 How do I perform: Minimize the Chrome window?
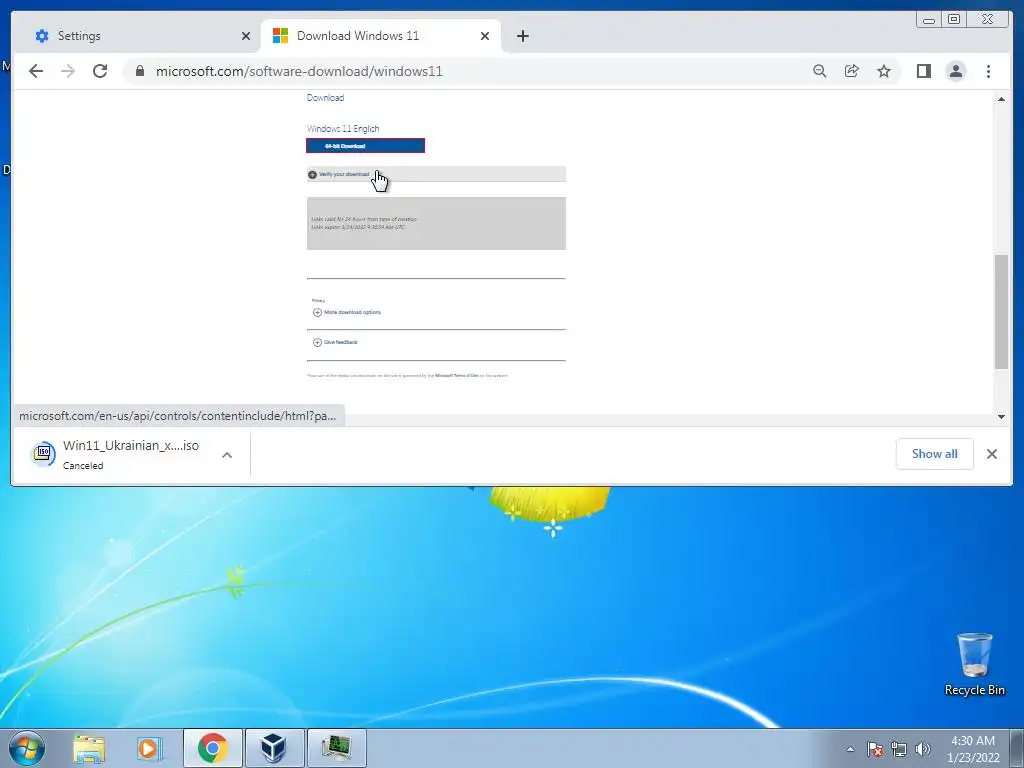pos(929,20)
